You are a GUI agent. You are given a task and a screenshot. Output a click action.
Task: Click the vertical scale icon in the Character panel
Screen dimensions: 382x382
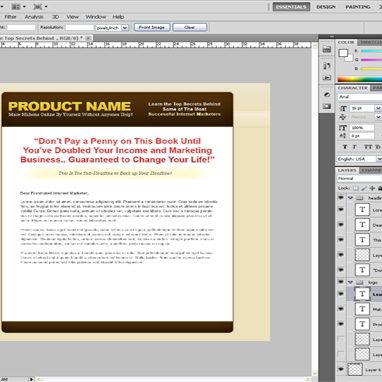click(343, 128)
